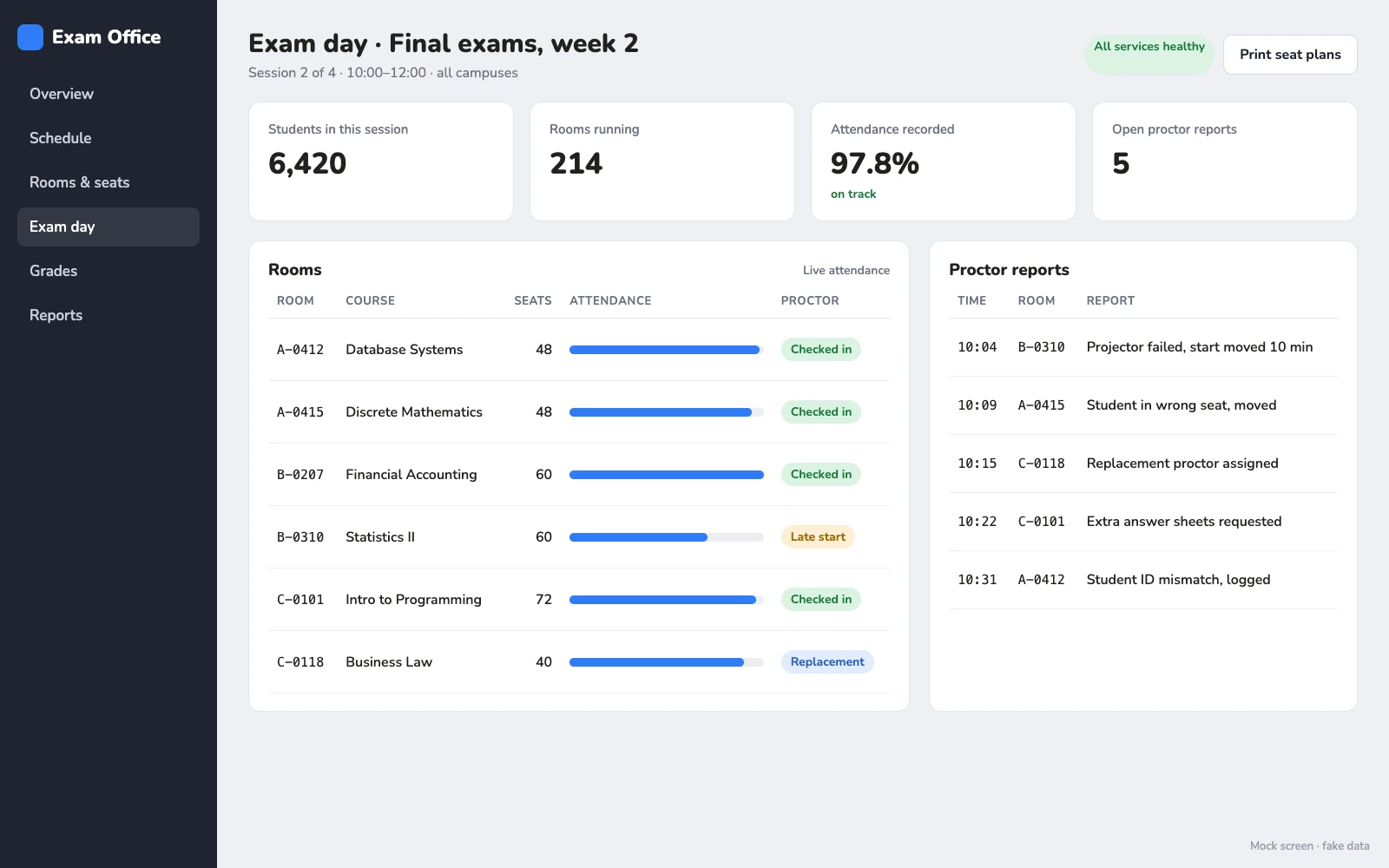Viewport: 1389px width, 868px height.
Task: Open the Attendance recorded 97.8% card
Action: [944, 161]
